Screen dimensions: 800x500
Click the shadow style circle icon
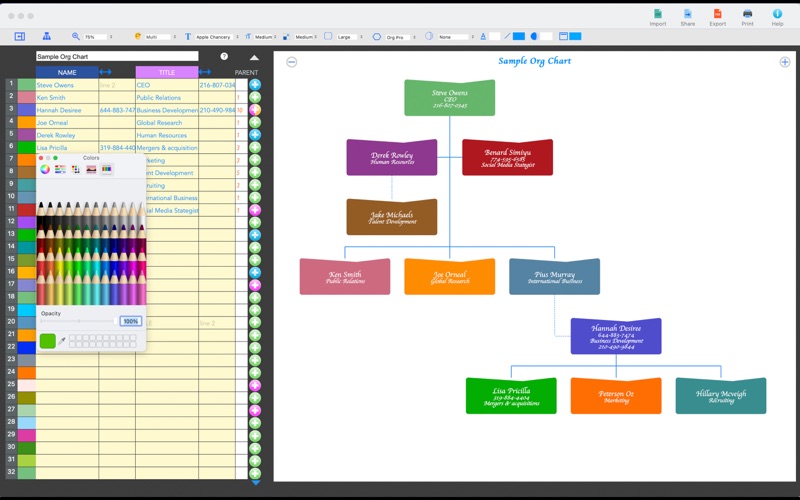click(x=429, y=36)
